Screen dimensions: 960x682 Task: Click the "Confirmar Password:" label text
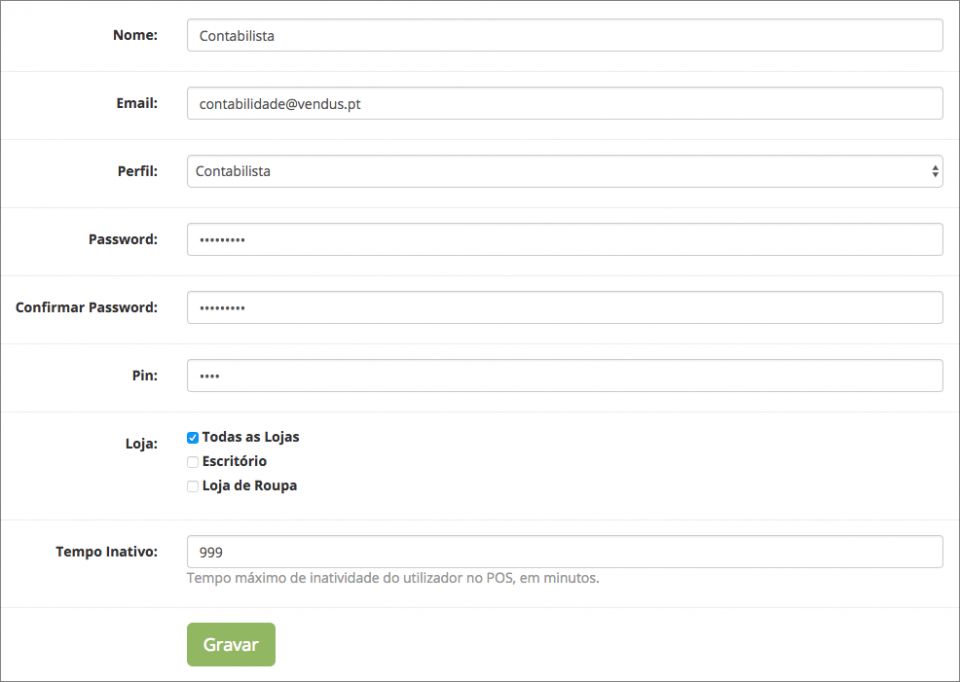point(87,307)
